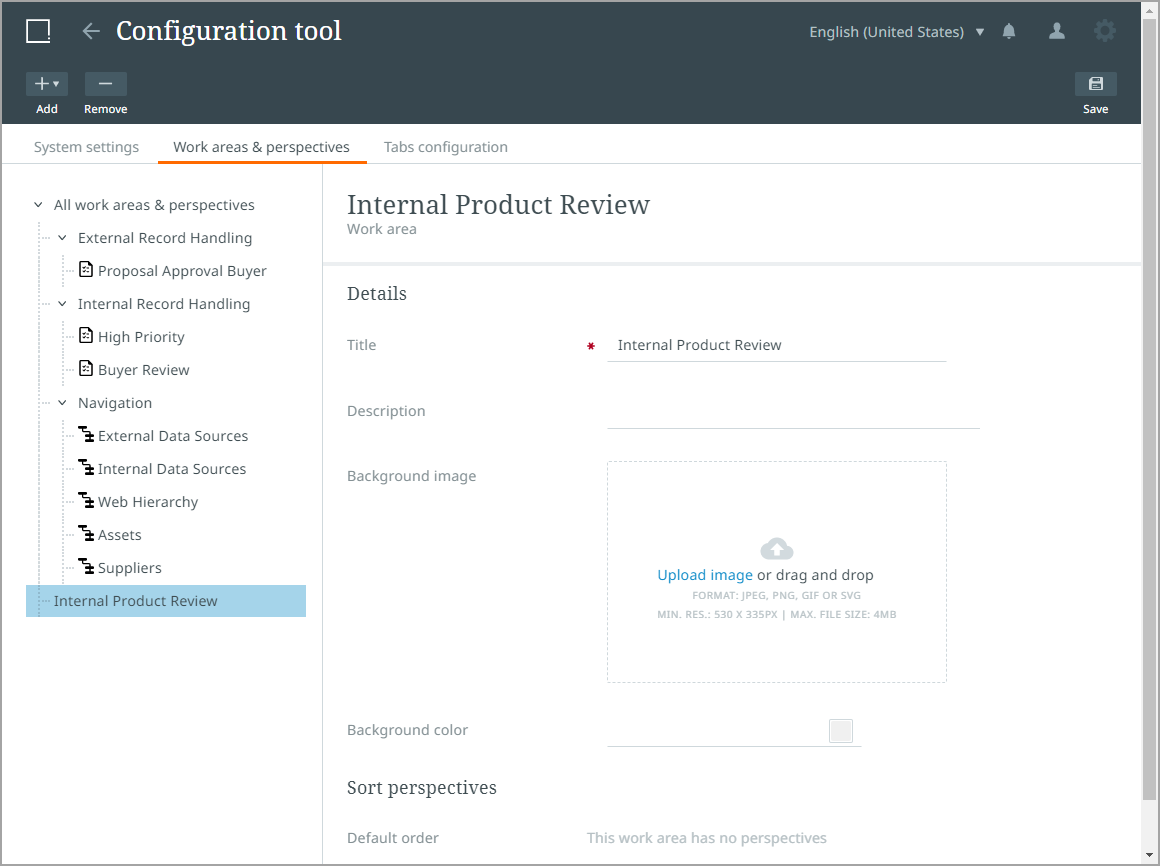Collapse the External Record Handling node
This screenshot has width=1160, height=866.
62,238
